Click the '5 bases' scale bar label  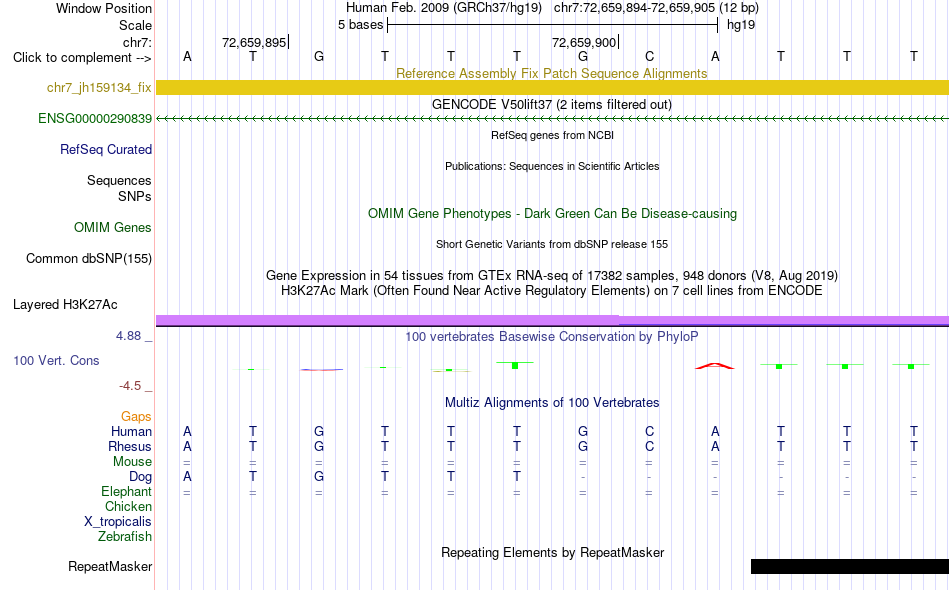tap(360, 25)
